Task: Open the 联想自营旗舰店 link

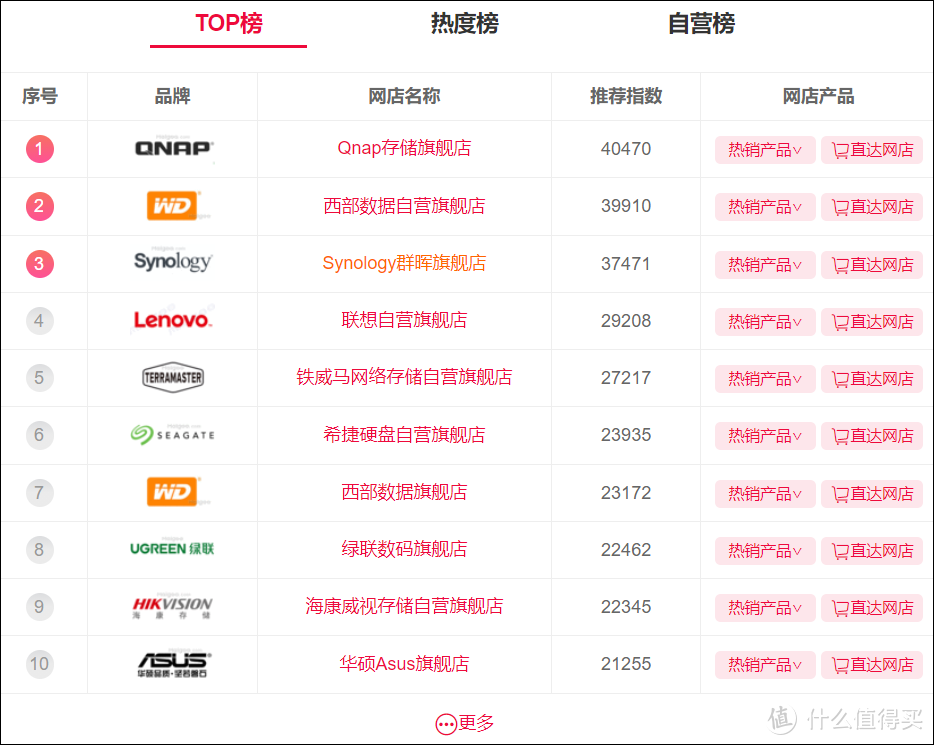Action: click(404, 320)
